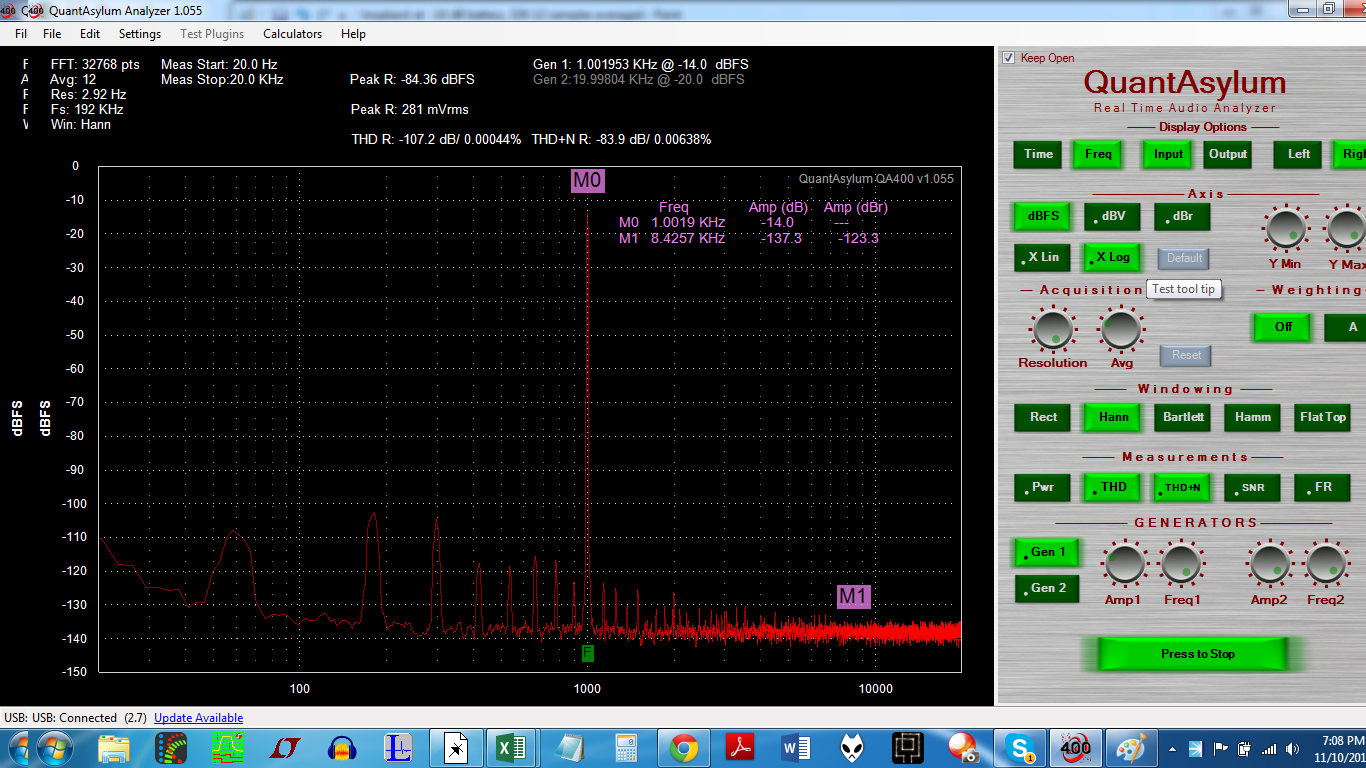Open the File menu
Screen dimensions: 1366x768
[52, 33]
